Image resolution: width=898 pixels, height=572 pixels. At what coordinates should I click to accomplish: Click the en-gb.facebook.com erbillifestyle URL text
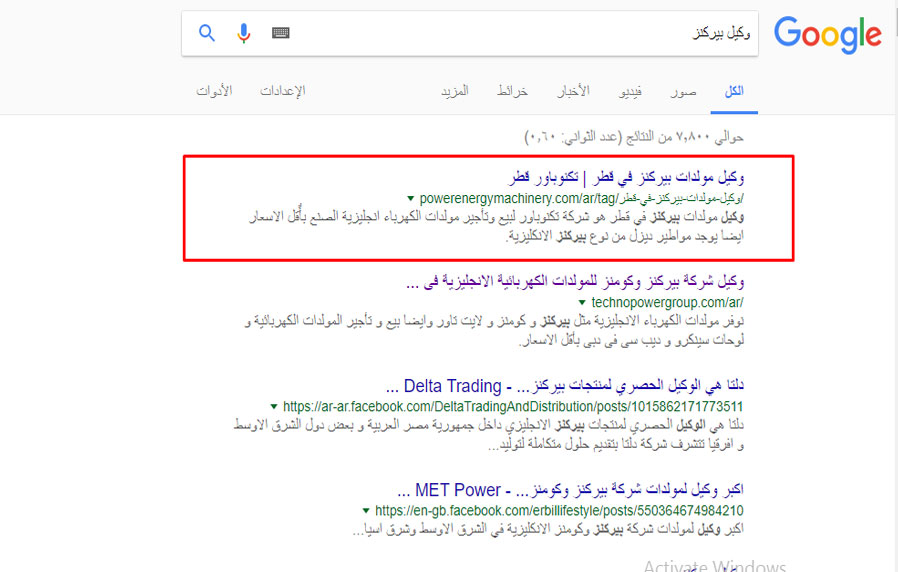[560, 511]
